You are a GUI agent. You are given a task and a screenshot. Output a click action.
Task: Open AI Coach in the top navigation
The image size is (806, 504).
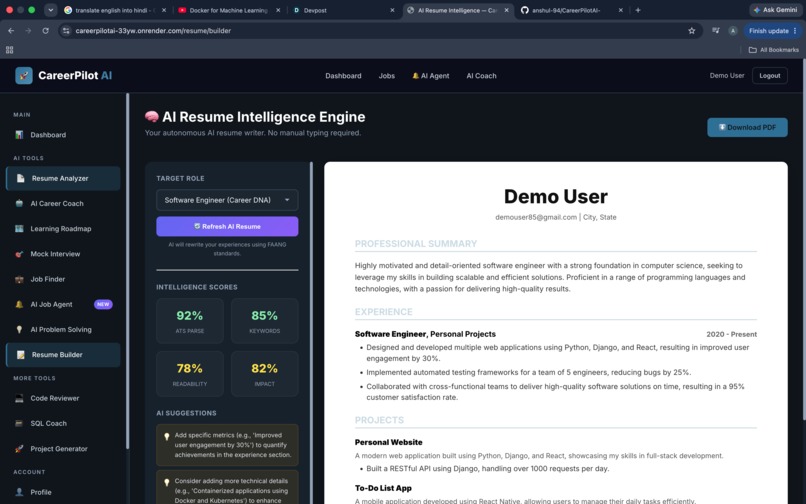[x=482, y=76]
